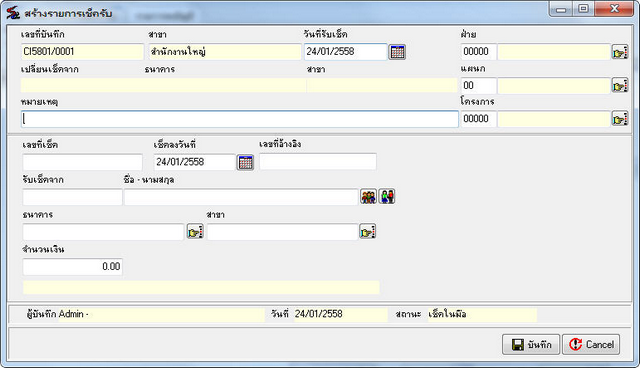The image size is (640, 368).
Task: Click the received date field 24/01/2558
Action: tap(346, 52)
